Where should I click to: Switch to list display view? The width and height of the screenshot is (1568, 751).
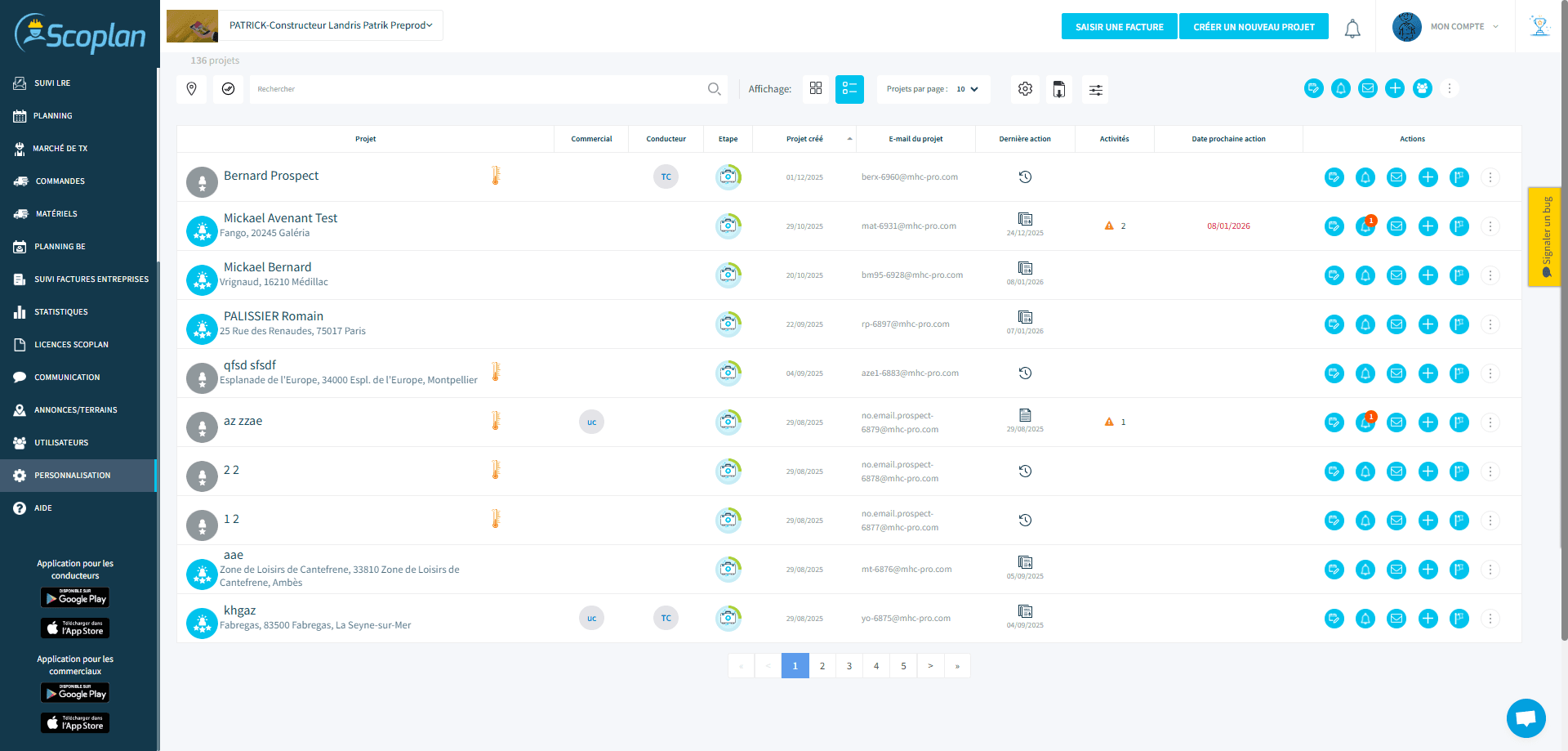[849, 89]
